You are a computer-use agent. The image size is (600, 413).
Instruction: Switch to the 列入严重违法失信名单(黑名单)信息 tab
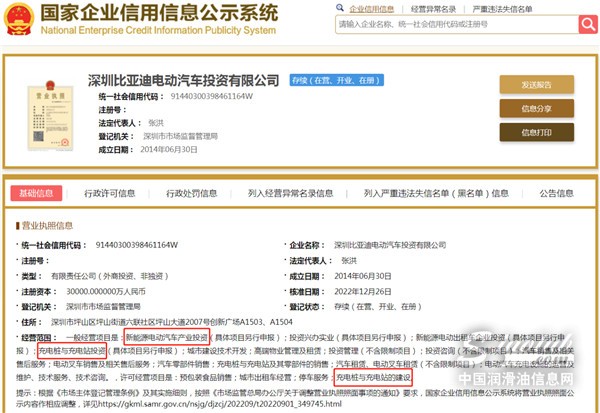pyautogui.click(x=436, y=193)
